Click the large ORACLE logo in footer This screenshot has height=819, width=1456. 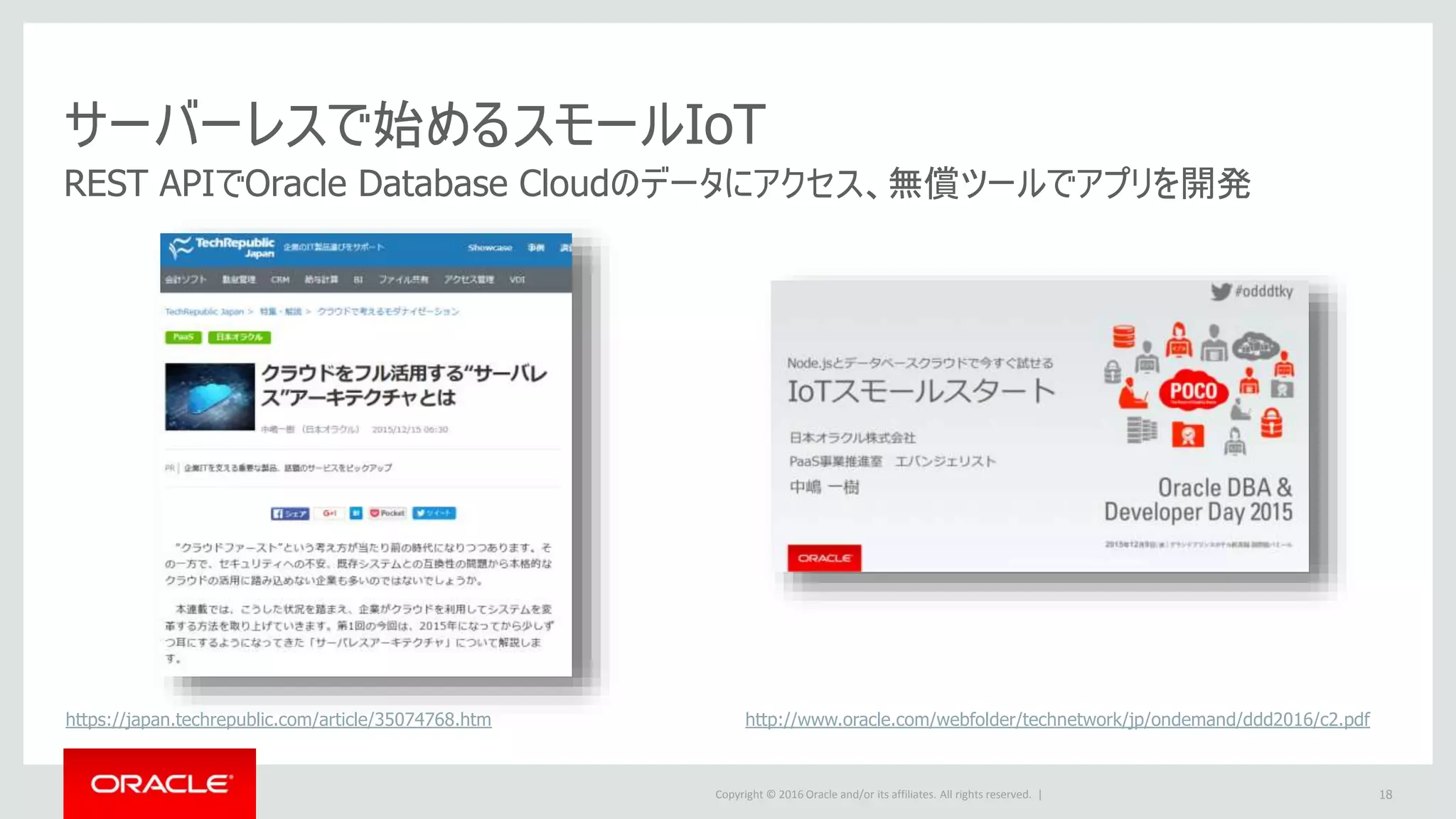pyautogui.click(x=160, y=783)
